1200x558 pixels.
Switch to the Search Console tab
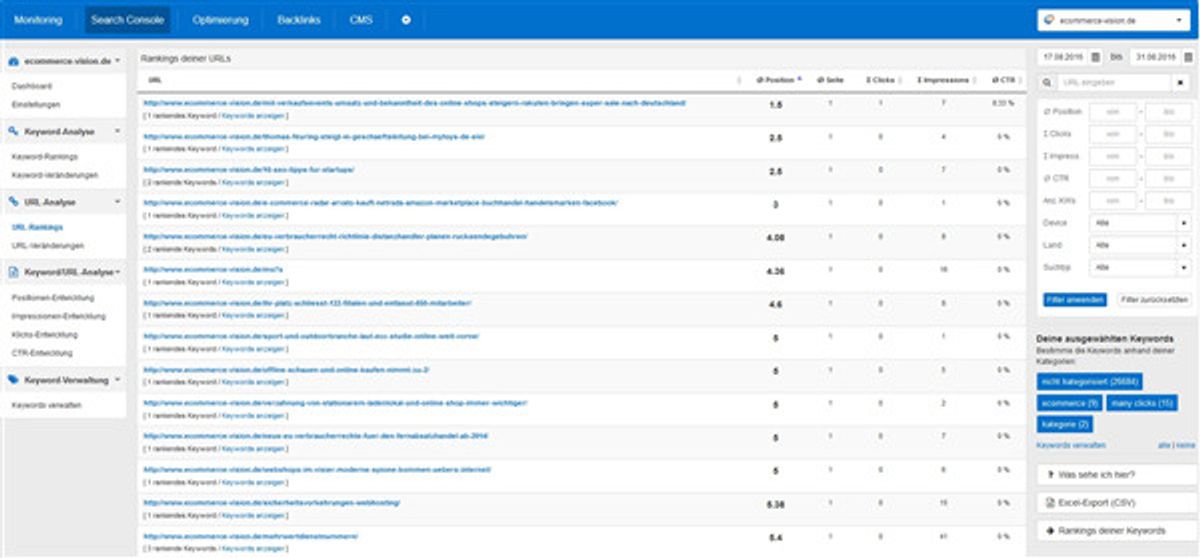coord(127,20)
